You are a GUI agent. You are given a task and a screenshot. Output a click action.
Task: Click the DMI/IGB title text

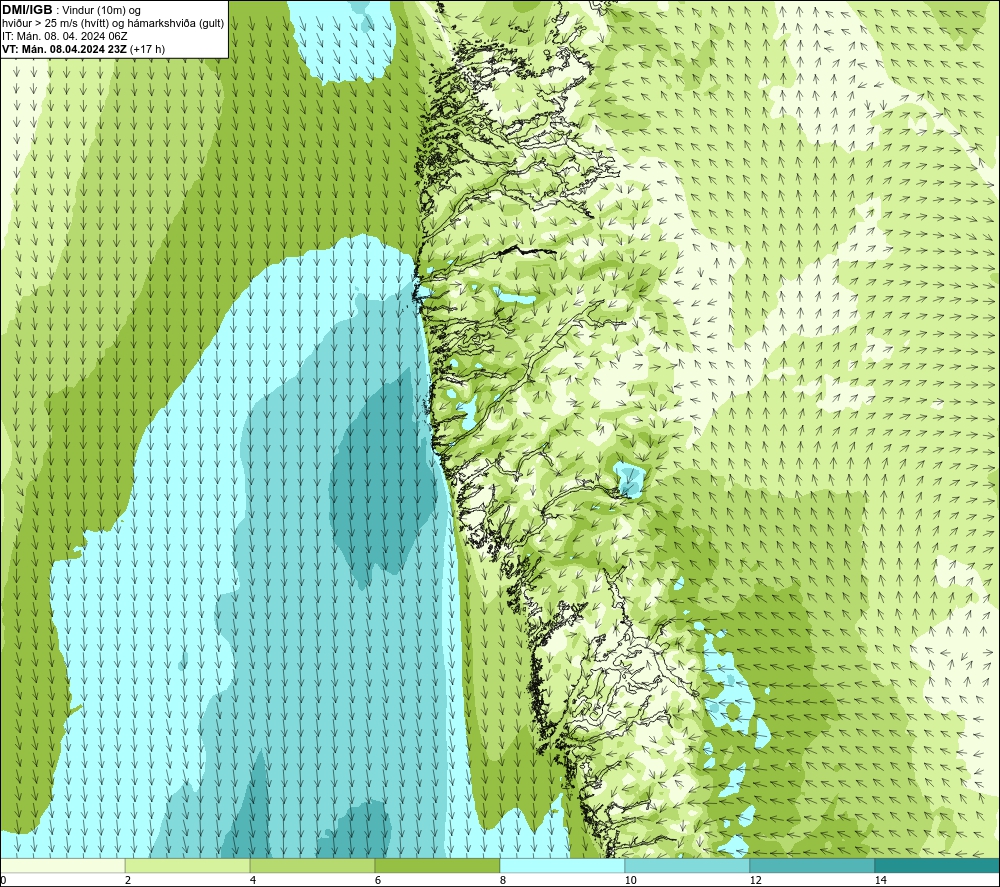(x=27, y=10)
